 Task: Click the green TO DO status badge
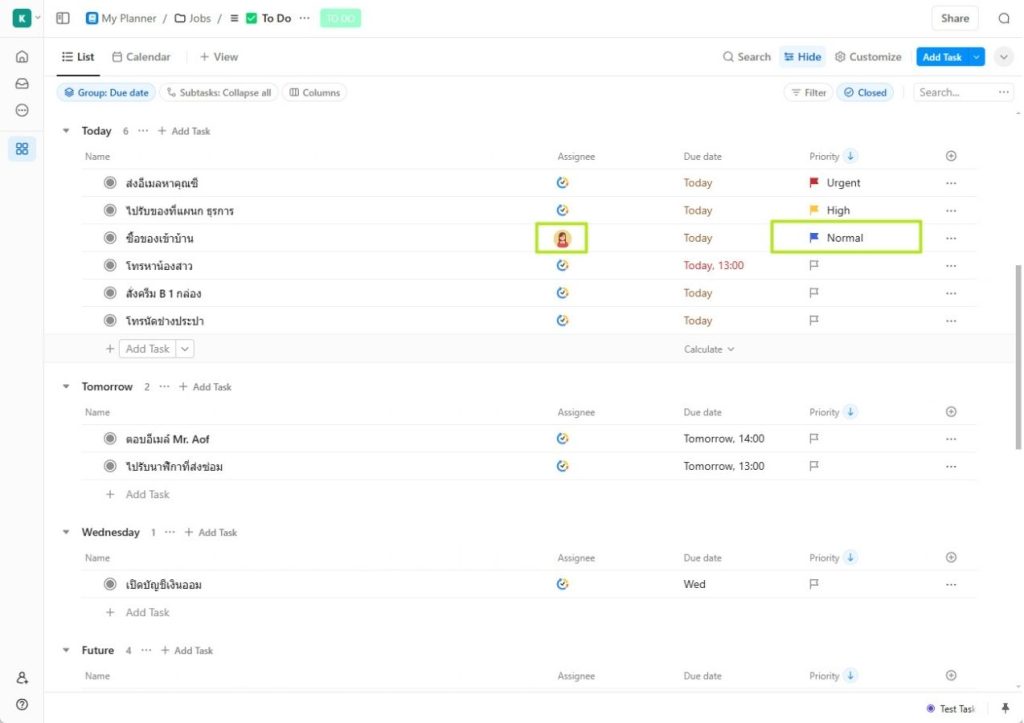tap(340, 18)
